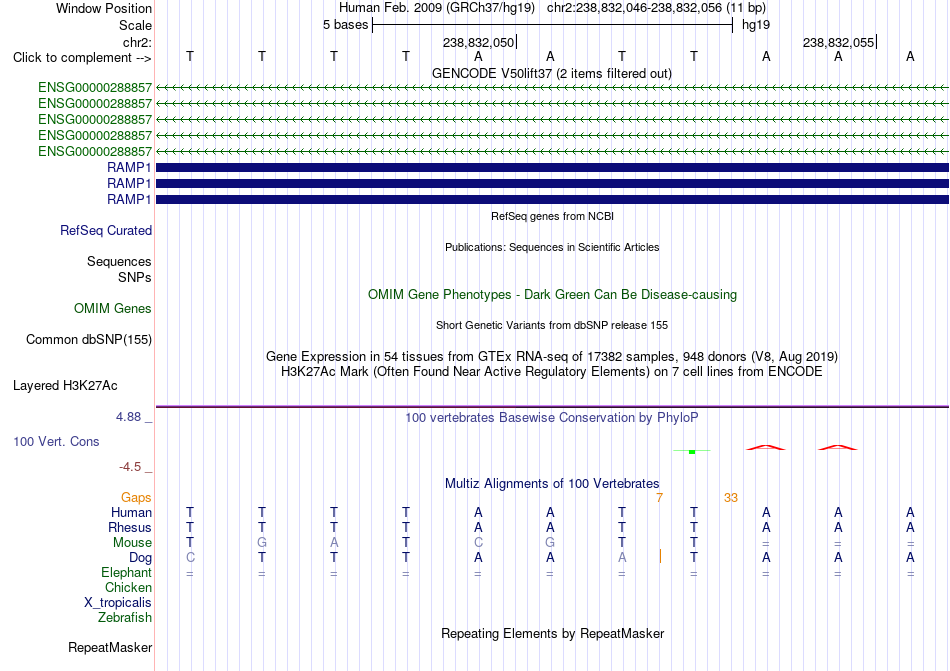
Task: Click the green PhyloP conservation bar
Action: (x=692, y=451)
